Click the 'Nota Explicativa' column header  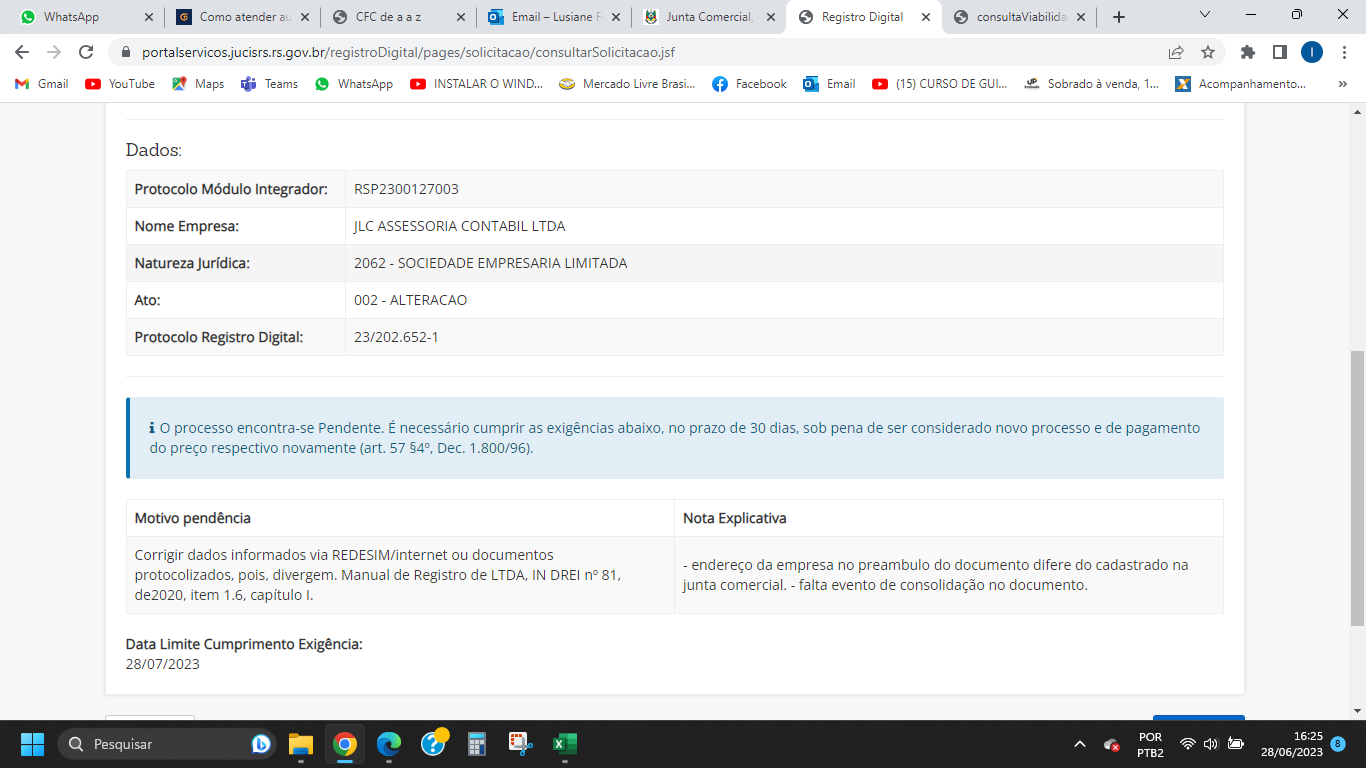tap(949, 518)
